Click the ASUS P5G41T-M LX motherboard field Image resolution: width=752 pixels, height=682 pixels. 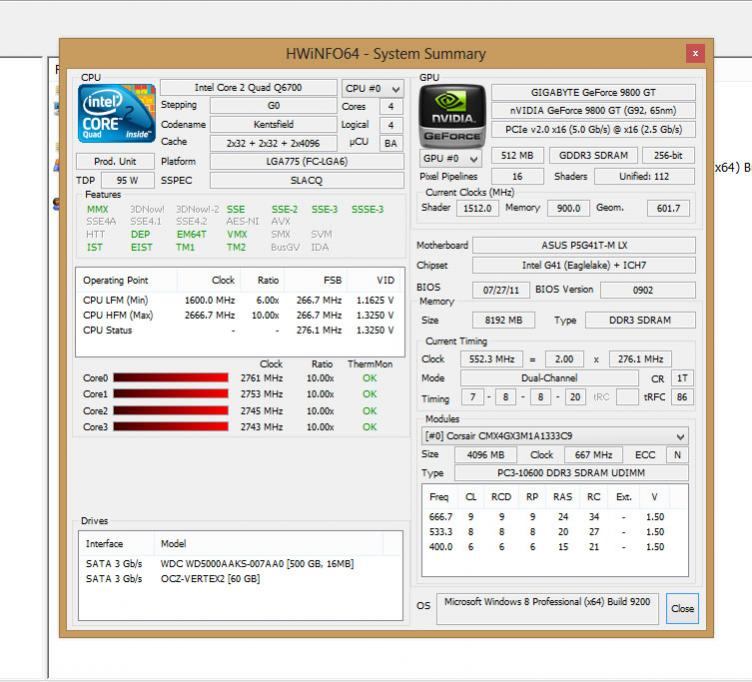[584, 245]
